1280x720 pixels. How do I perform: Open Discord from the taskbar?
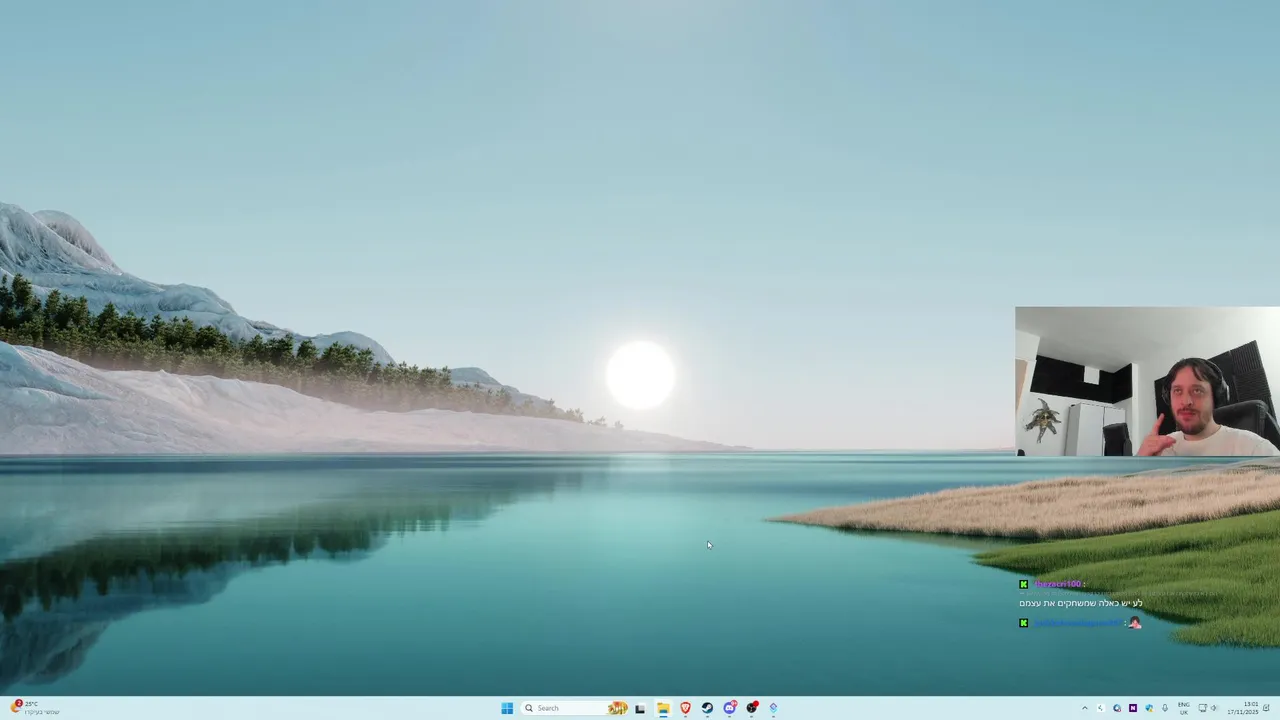[x=730, y=708]
